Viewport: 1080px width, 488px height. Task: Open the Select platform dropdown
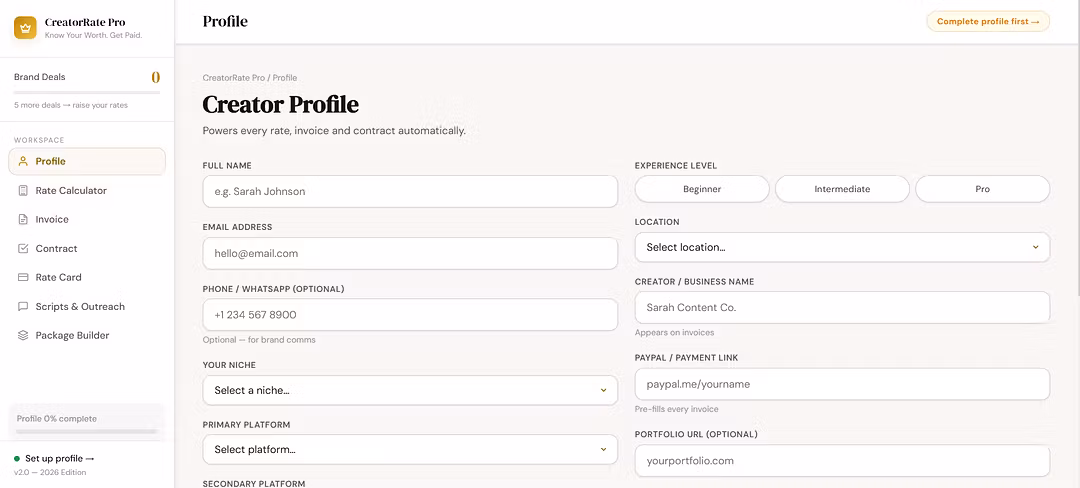coord(410,449)
